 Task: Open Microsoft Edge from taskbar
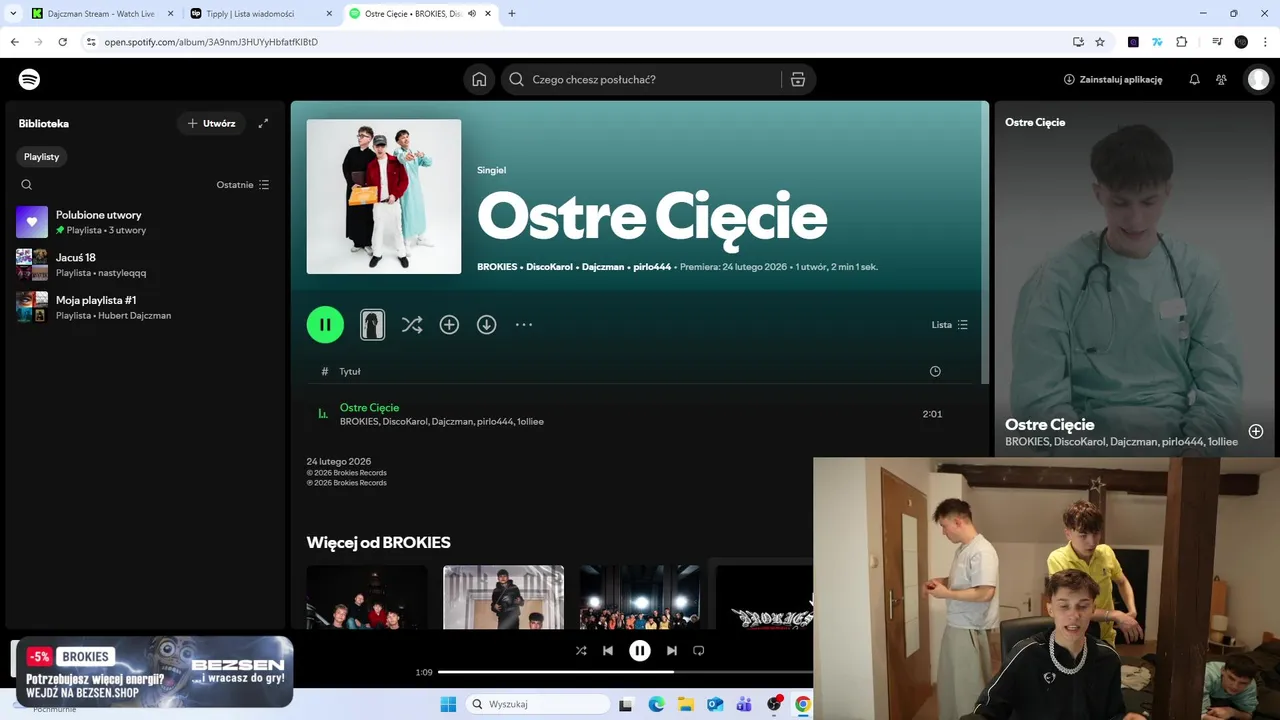point(656,704)
